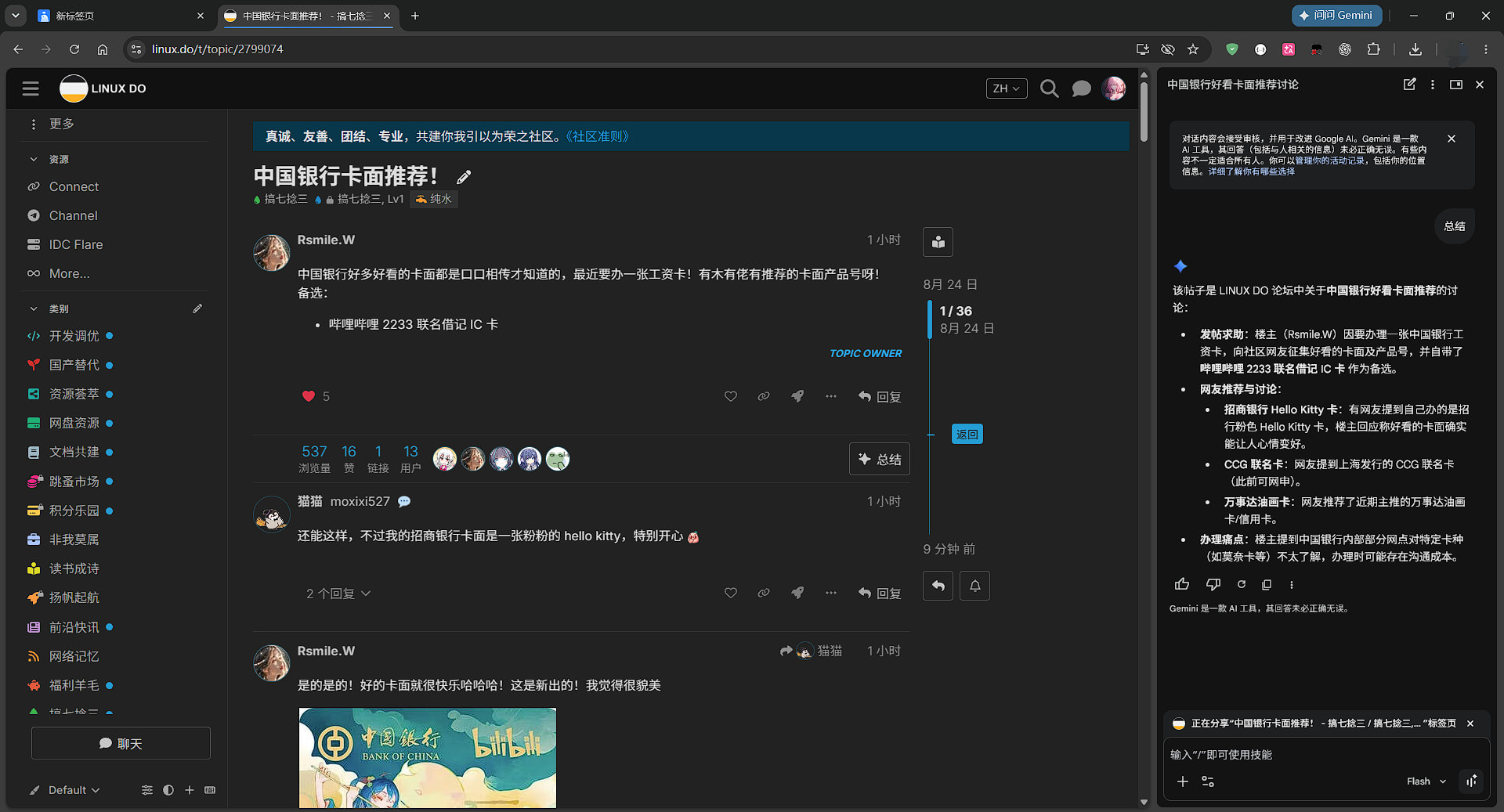Like Rsmile.W's first post
1504x812 pixels.
tap(731, 396)
